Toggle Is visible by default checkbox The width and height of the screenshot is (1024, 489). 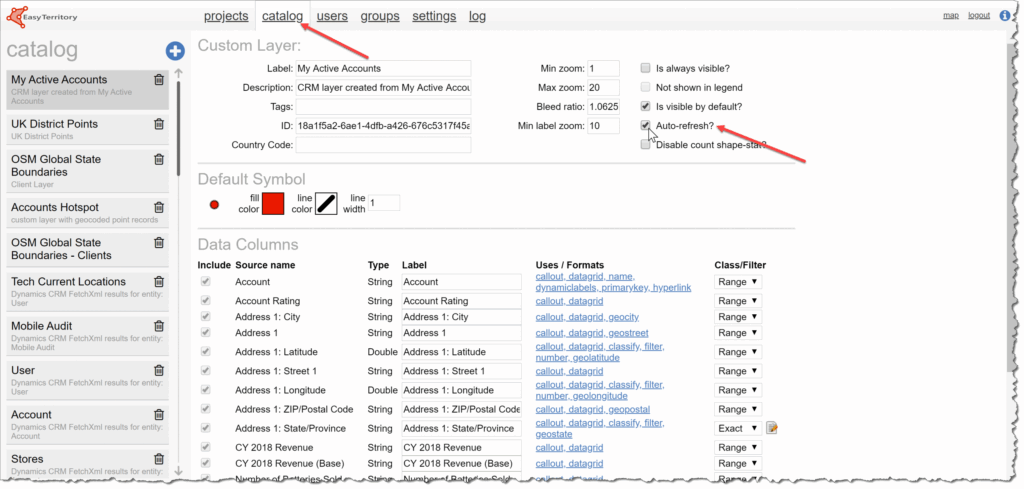pos(645,106)
